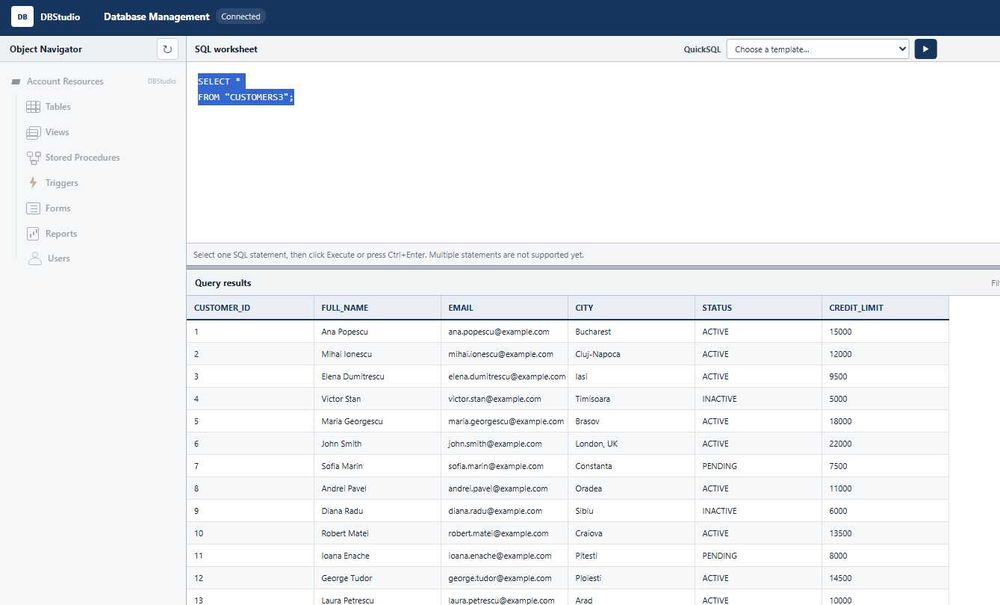Screen dimensions: 1000x605
Task: Click the mihai.ionescu@example.com email cell
Action: pos(504,354)
